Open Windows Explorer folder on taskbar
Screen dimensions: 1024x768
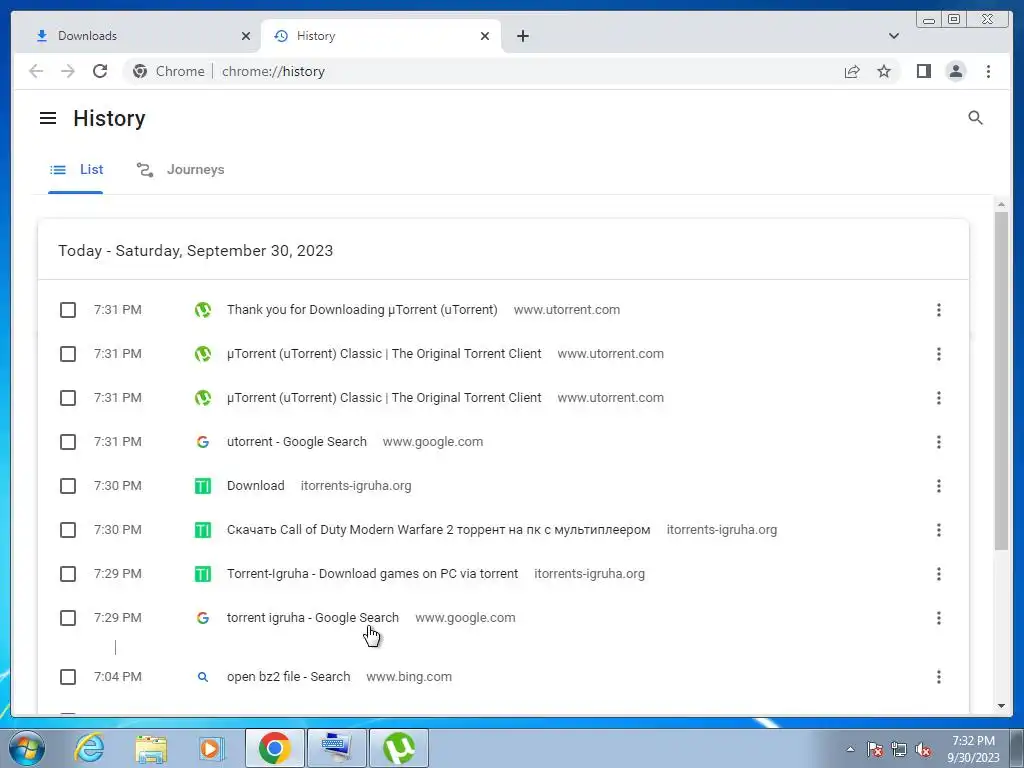[x=151, y=748]
